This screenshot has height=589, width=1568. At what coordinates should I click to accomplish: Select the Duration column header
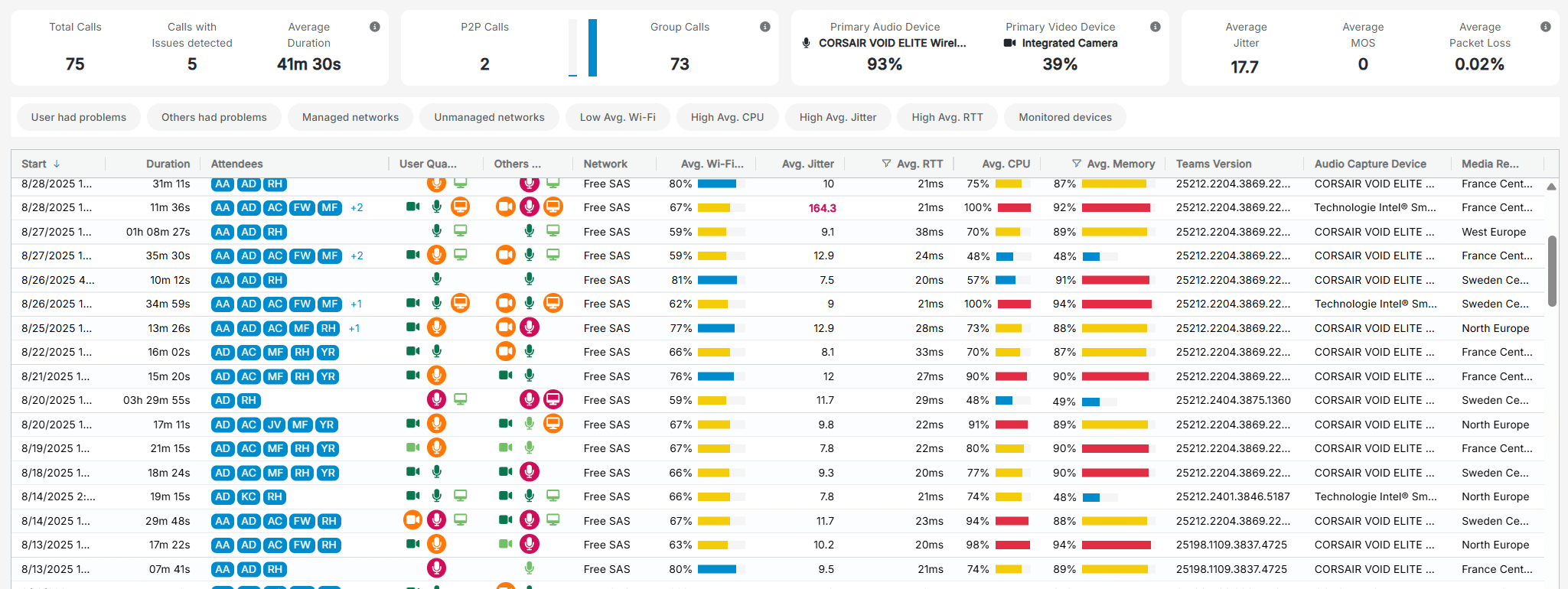[x=168, y=164]
